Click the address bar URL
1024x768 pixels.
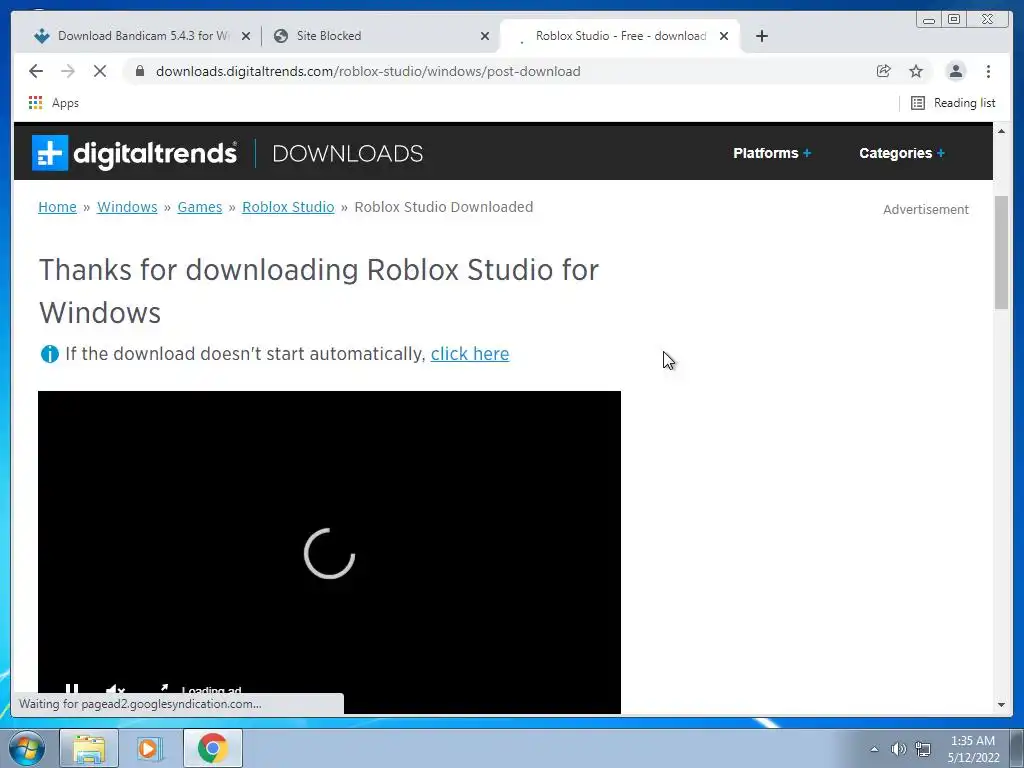(368, 71)
